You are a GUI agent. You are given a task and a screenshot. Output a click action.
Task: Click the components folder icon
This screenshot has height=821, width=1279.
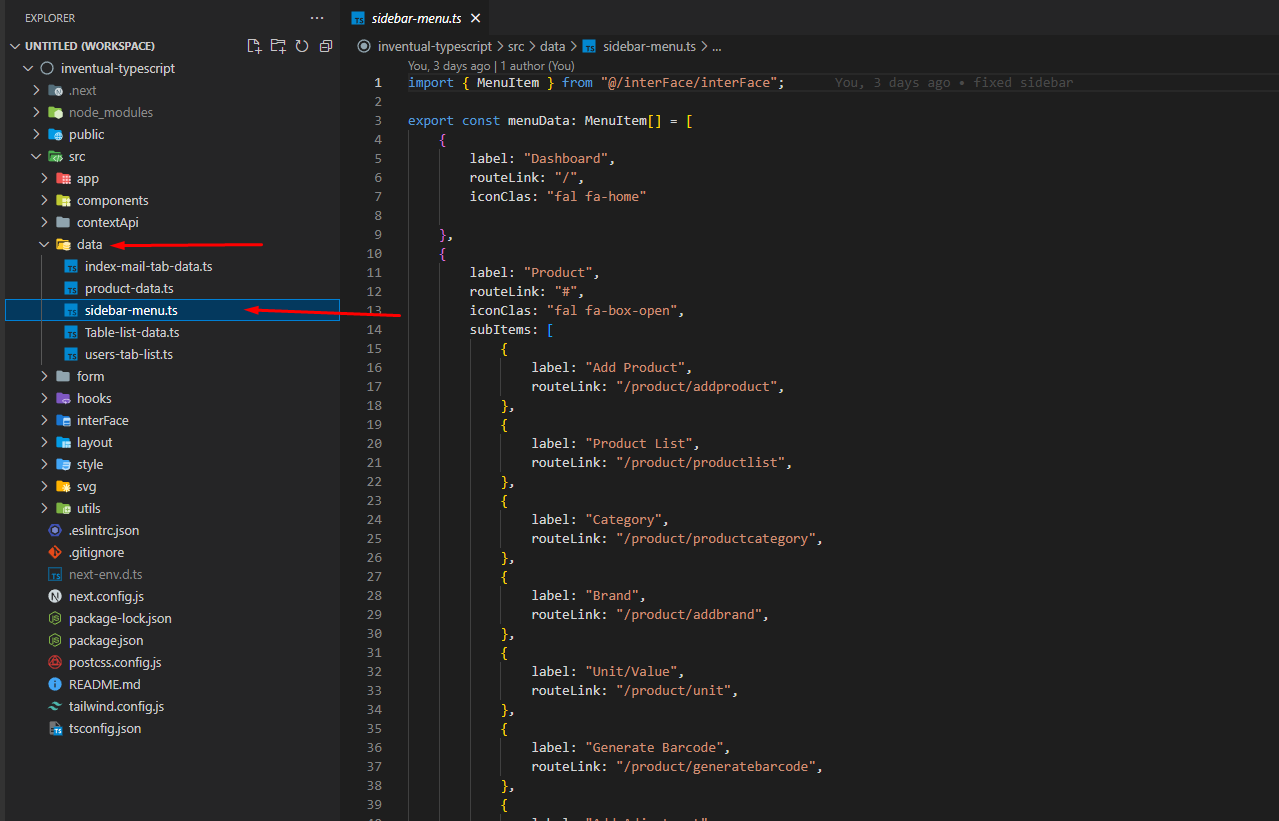pos(63,200)
